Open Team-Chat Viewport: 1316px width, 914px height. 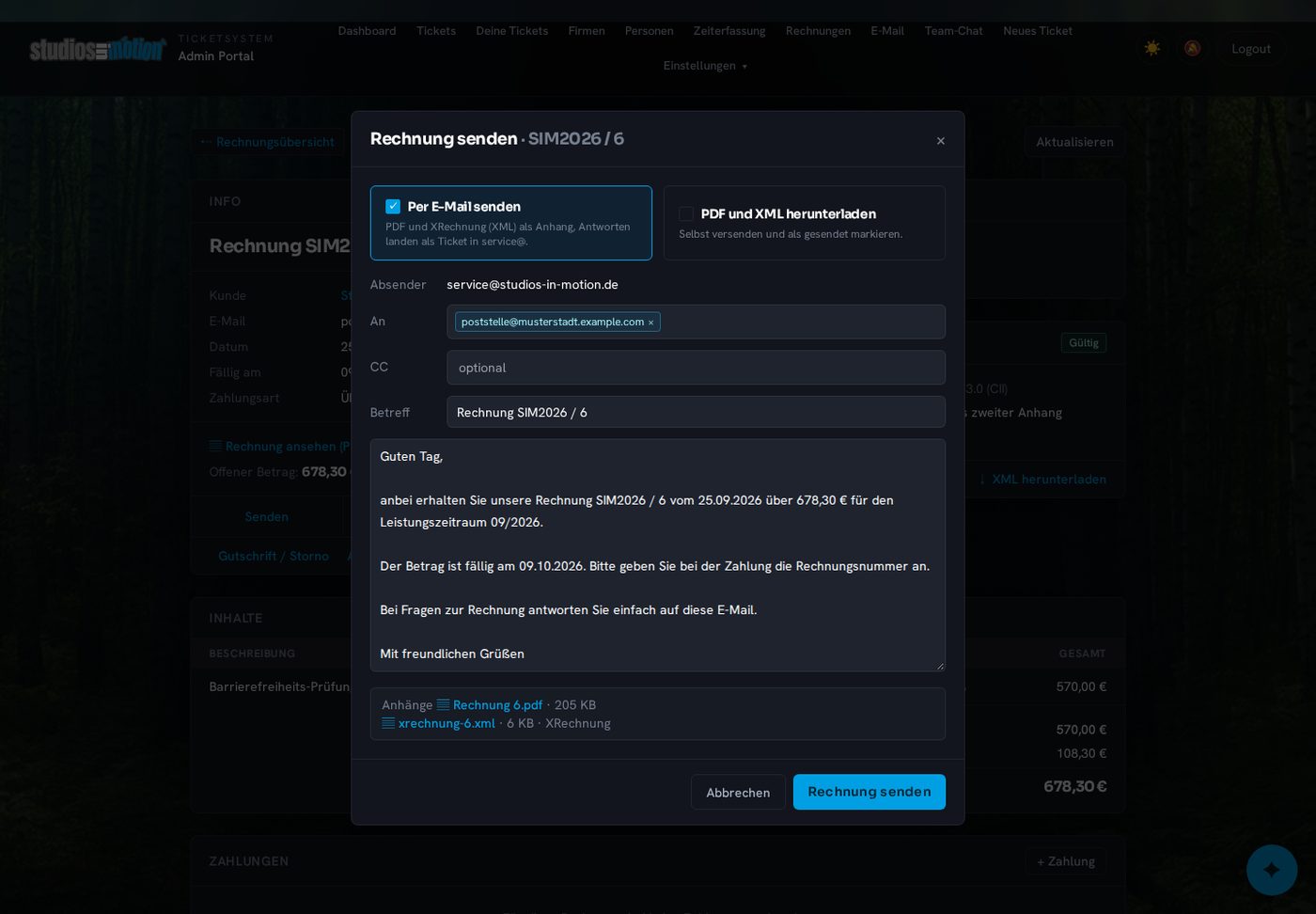tap(953, 31)
